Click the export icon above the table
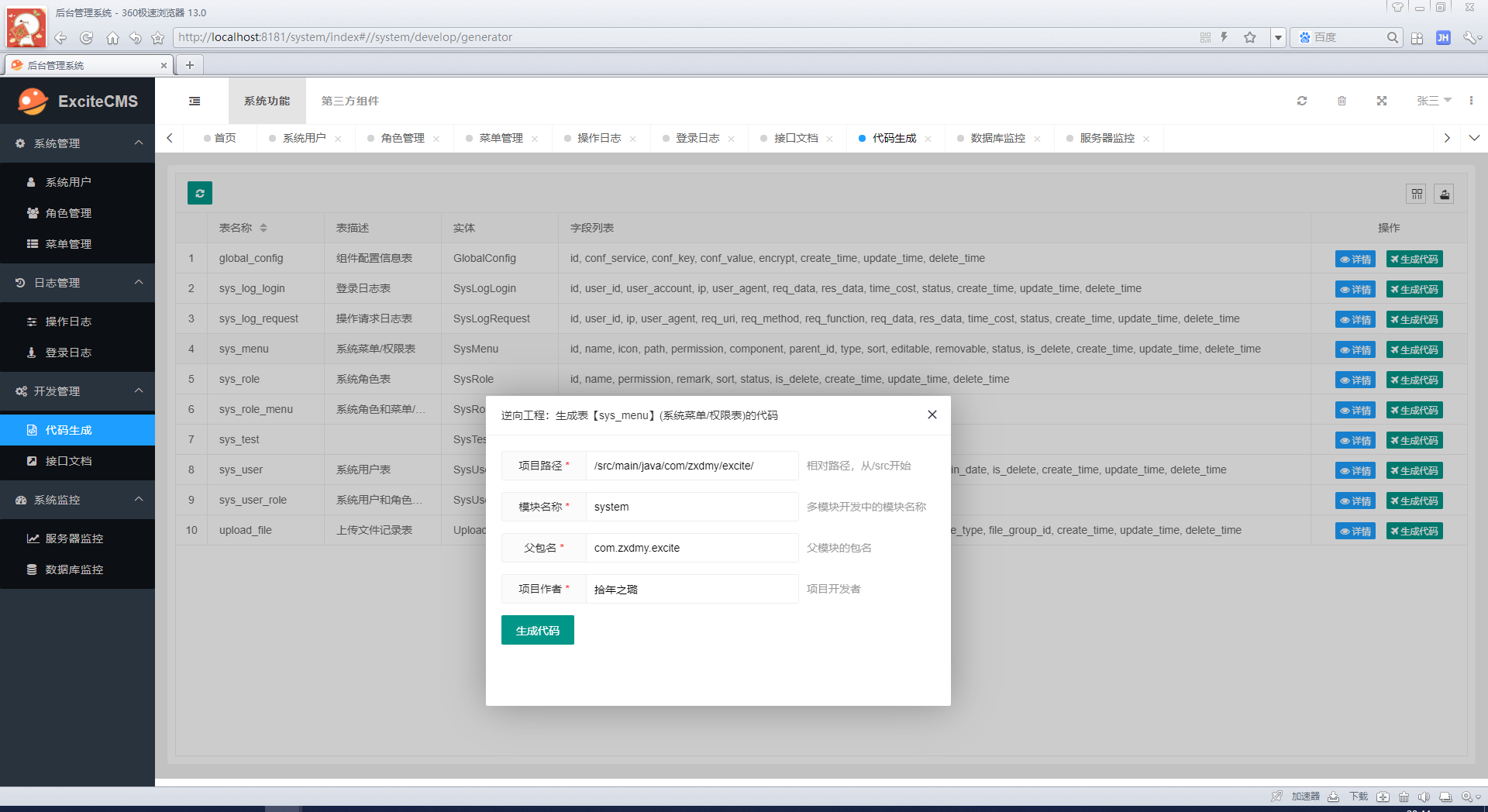The height and width of the screenshot is (812, 1488). (x=1444, y=194)
